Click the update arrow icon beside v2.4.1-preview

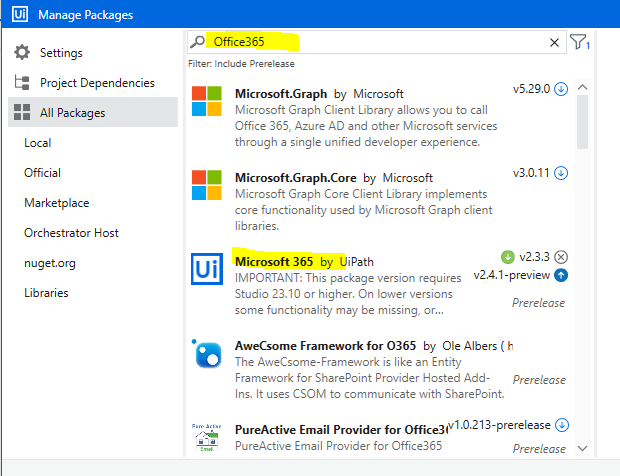tap(561, 275)
